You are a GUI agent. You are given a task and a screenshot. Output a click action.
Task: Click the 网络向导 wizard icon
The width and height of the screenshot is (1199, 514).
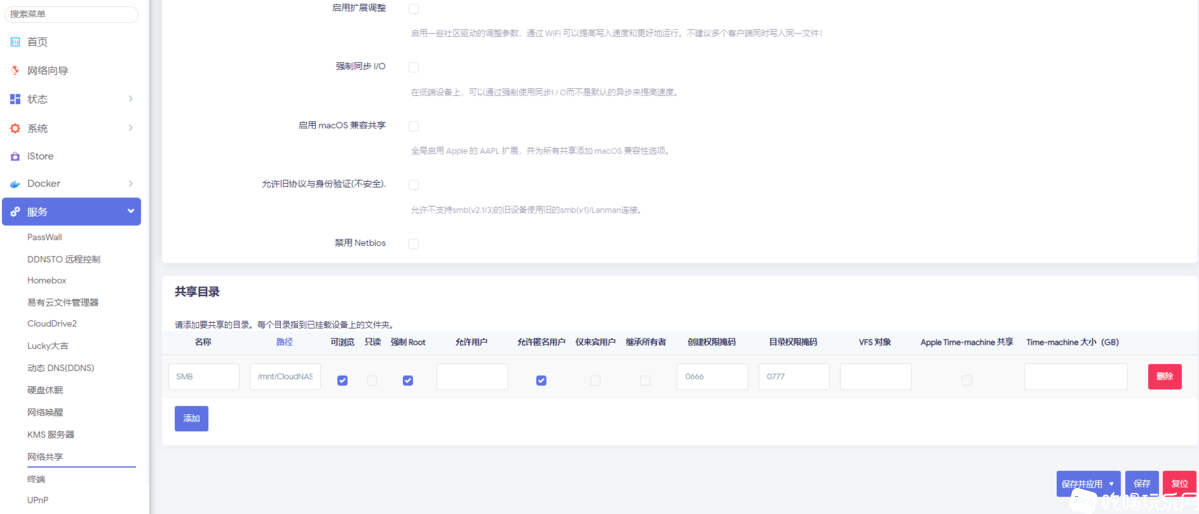click(15, 70)
